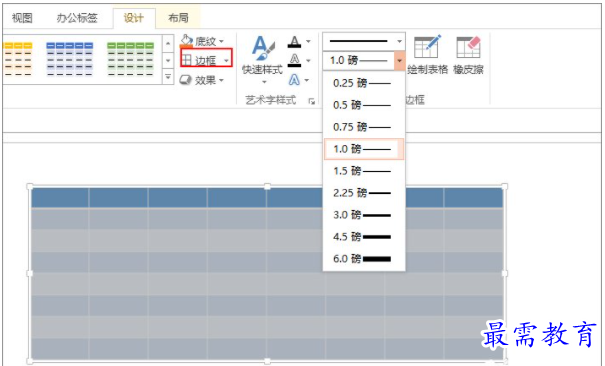Viewport: 605px width, 366px height.
Task: Move the table style gallery down one row
Action: tap(168, 61)
